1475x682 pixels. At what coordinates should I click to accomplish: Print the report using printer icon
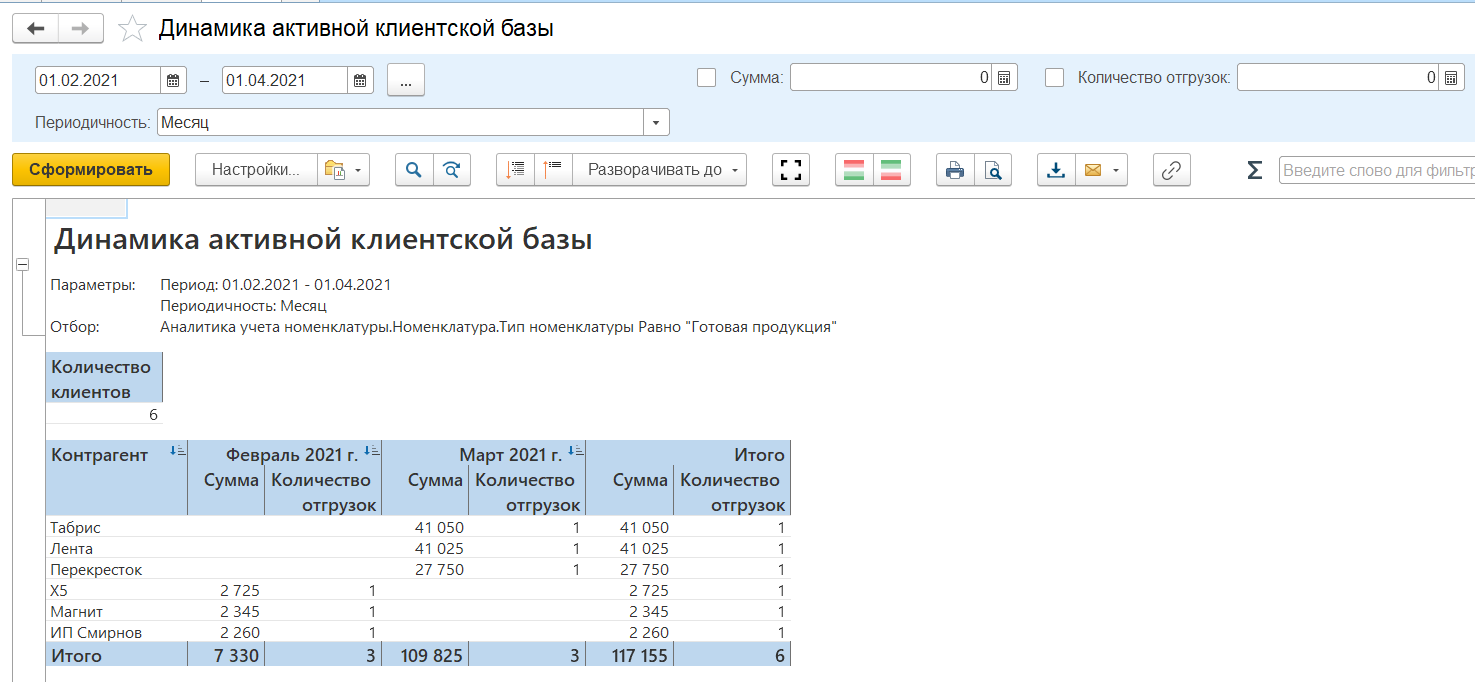pyautogui.click(x=955, y=170)
